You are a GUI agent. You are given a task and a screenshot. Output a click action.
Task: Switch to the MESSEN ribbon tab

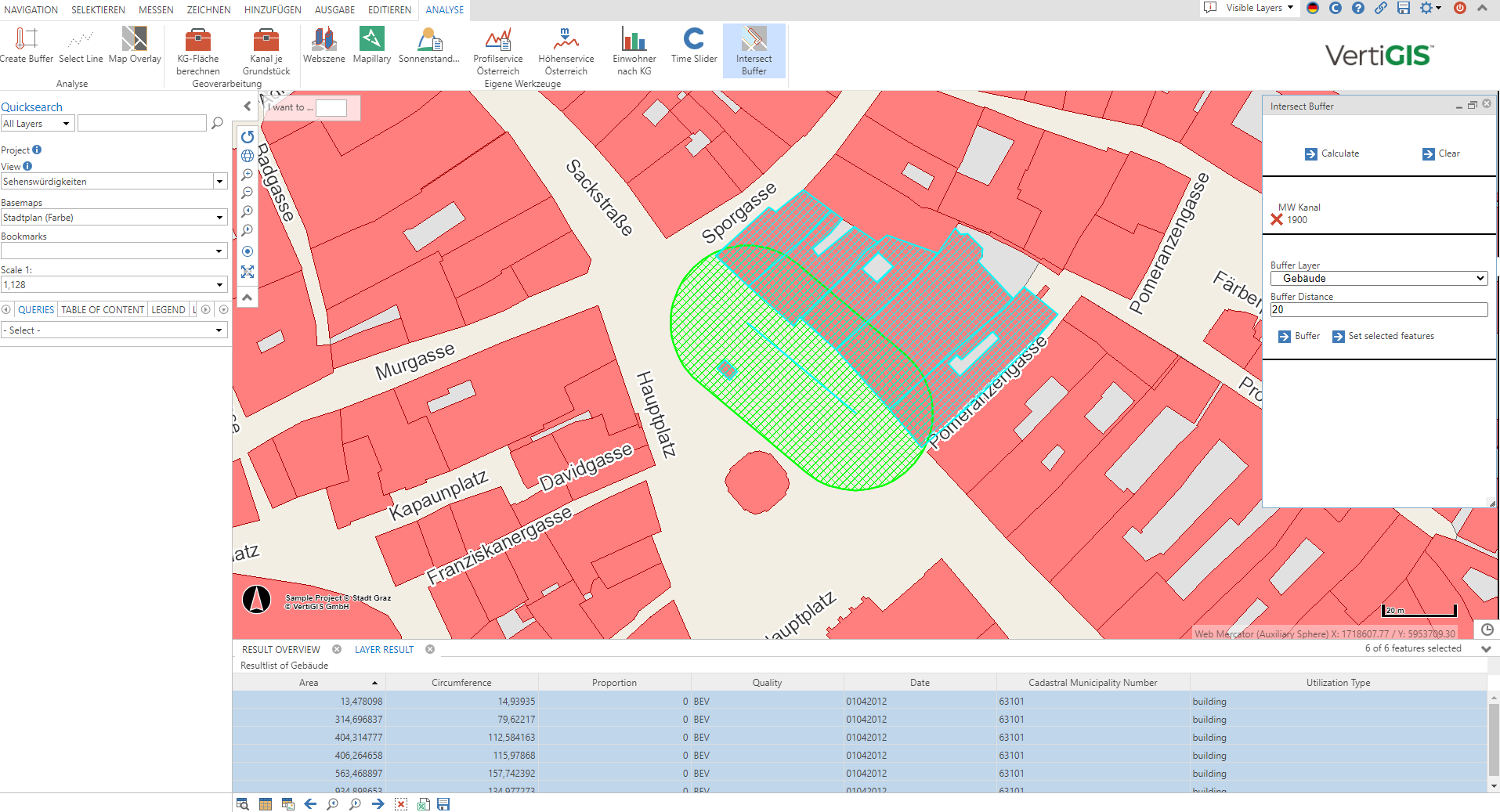click(x=156, y=10)
